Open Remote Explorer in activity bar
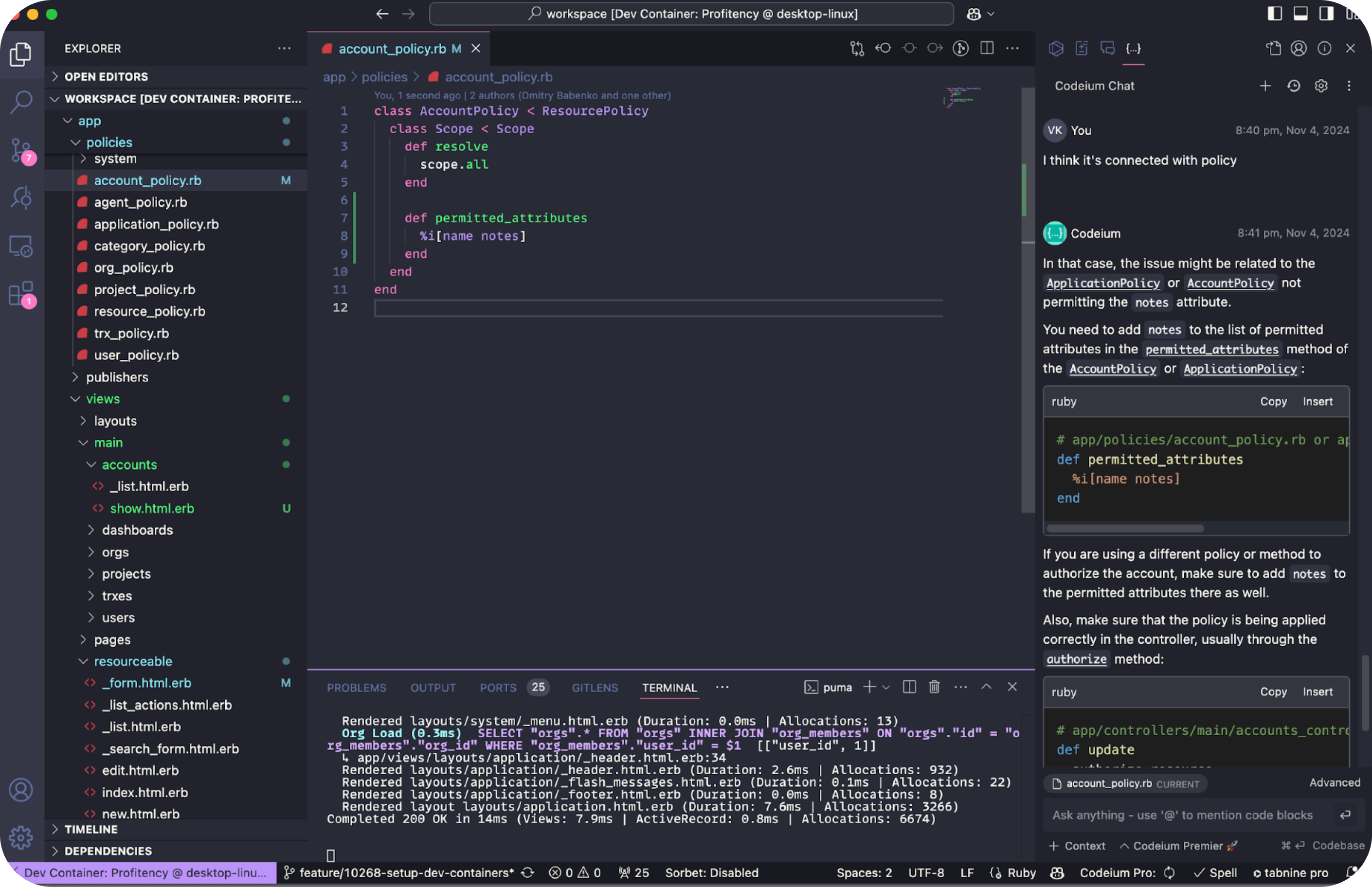 21,247
